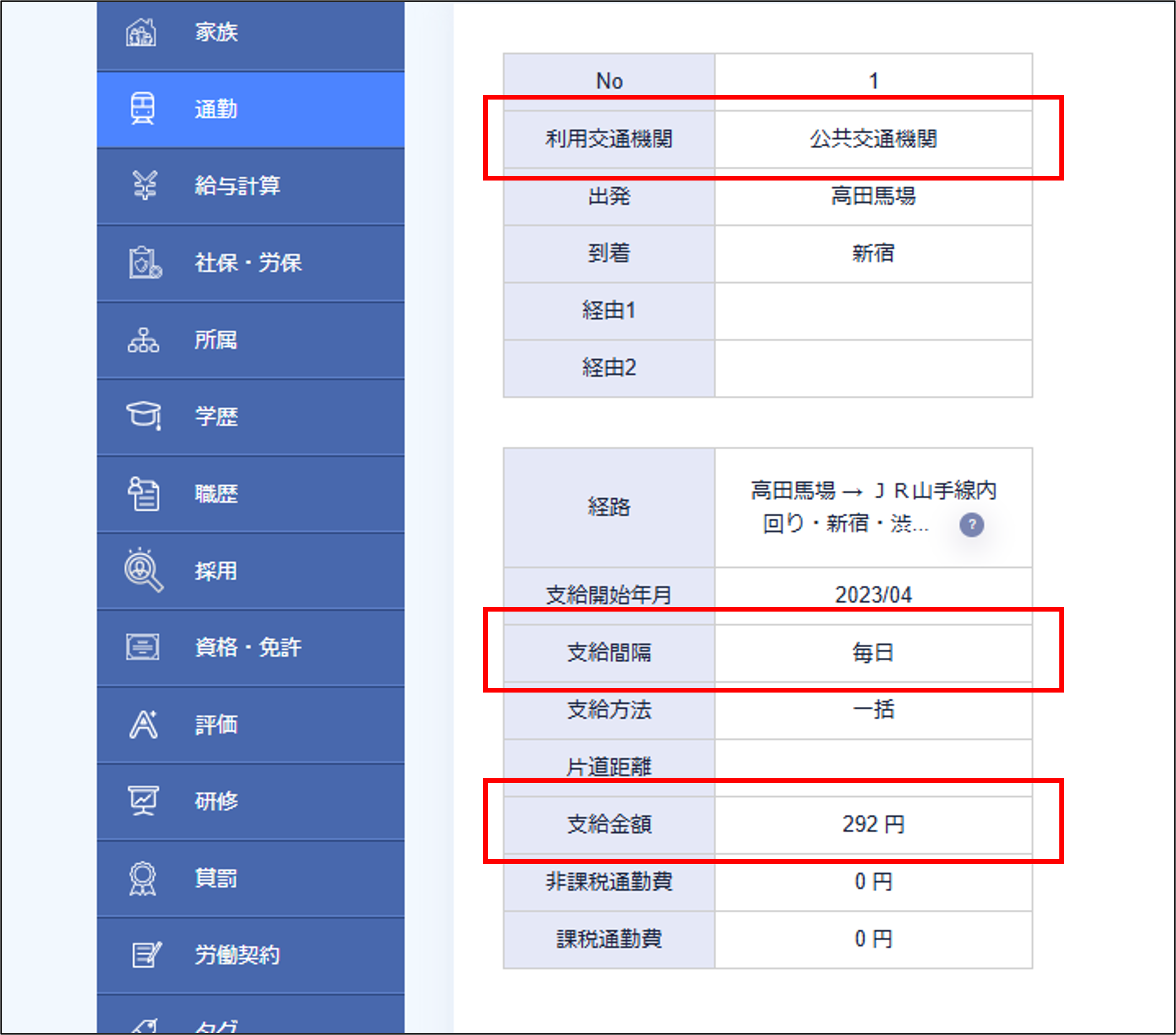The width and height of the screenshot is (1176, 1035).
Task: Select the 通勤 menu item
Action: pyautogui.click(x=250, y=110)
